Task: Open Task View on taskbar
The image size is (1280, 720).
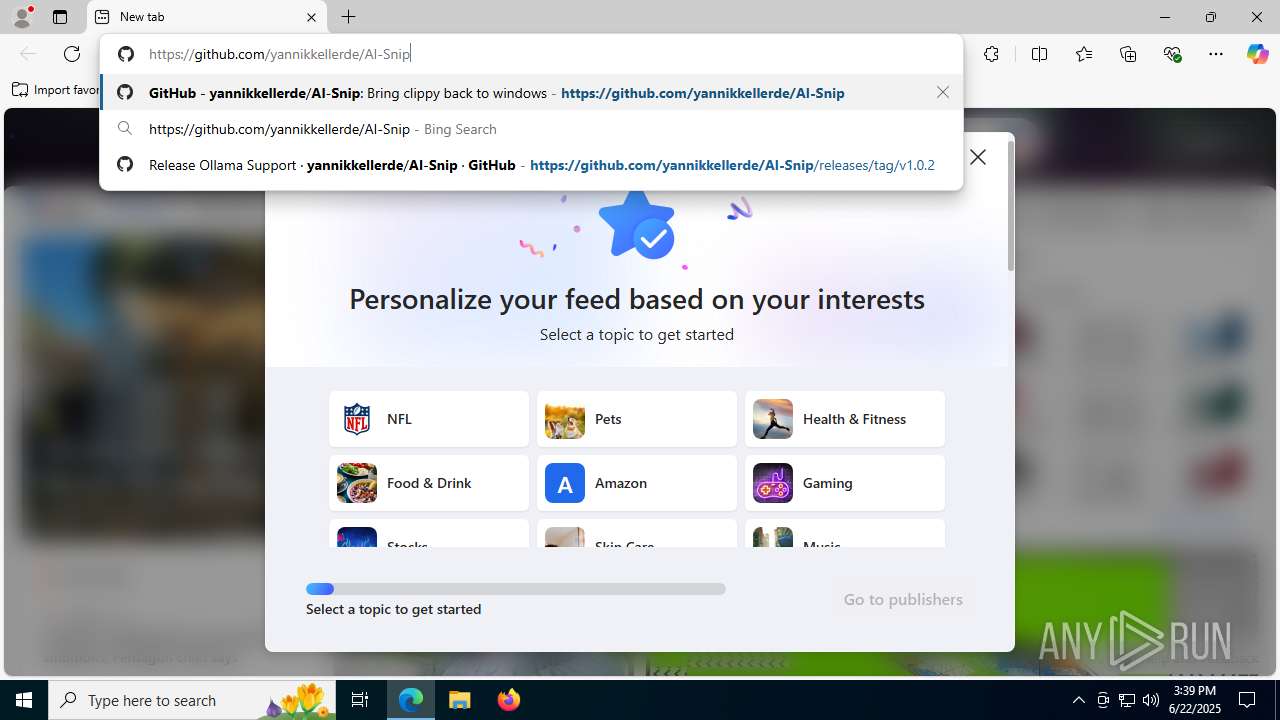Action: coord(360,700)
